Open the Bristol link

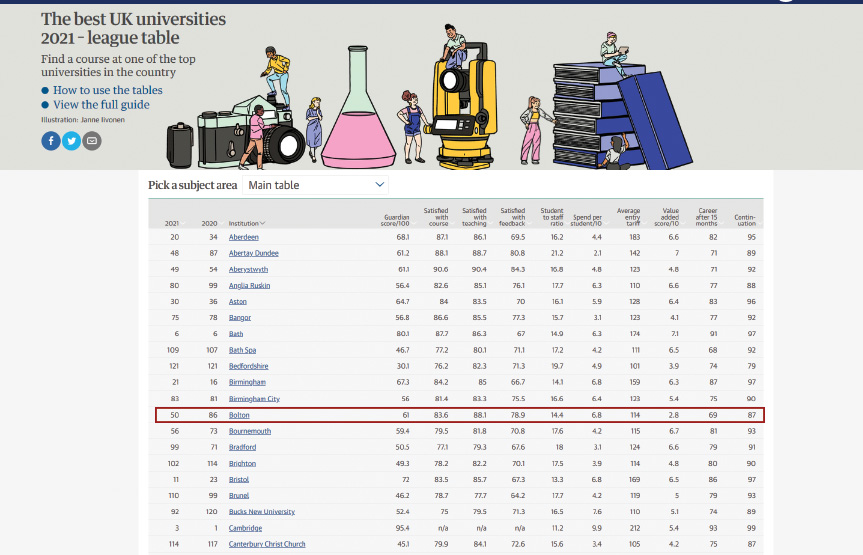(239, 480)
